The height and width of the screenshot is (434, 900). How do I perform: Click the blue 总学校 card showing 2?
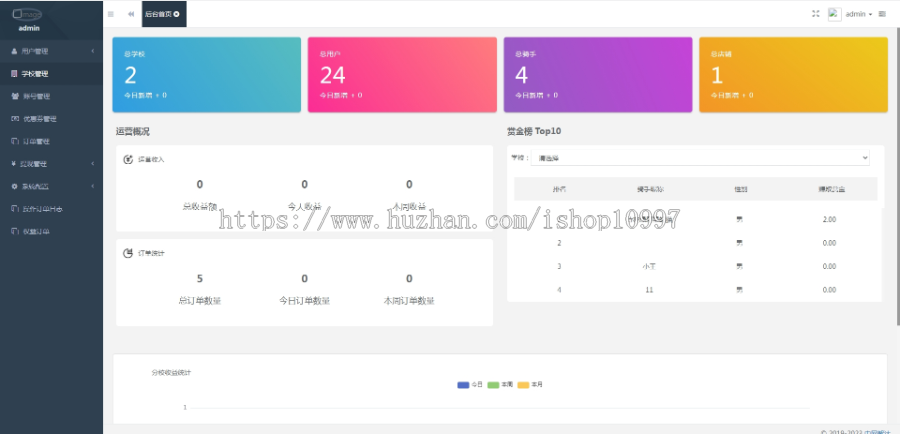207,75
